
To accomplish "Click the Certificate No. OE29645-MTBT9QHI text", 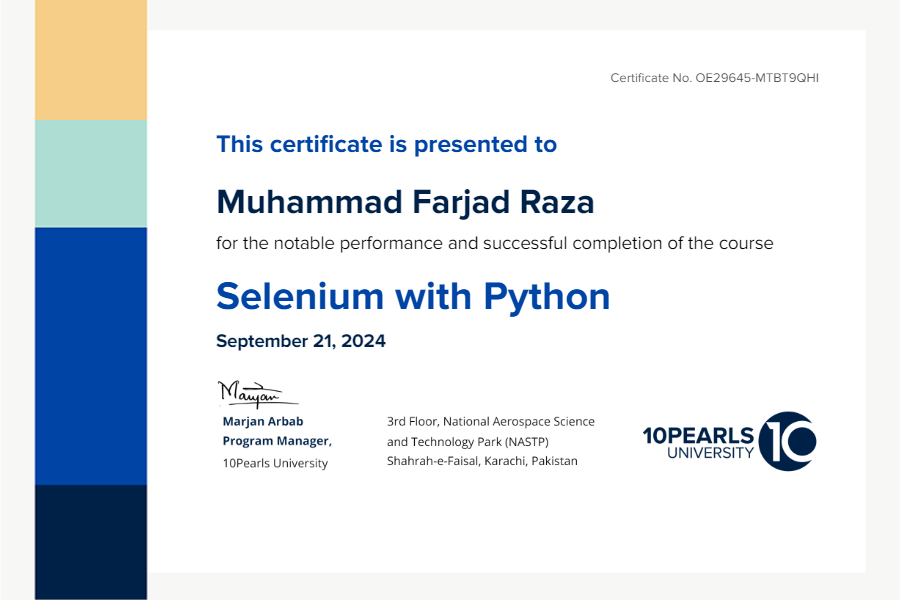I will pos(714,78).
